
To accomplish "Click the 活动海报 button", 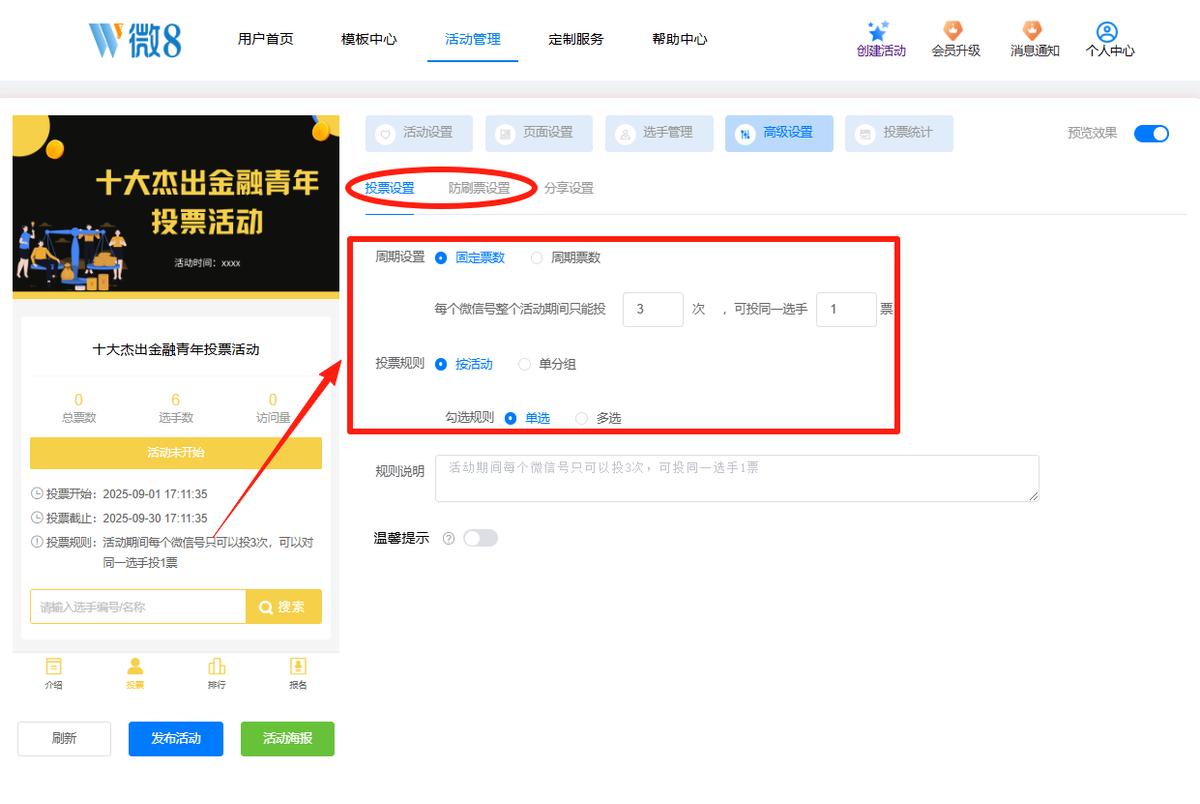I will [x=288, y=739].
